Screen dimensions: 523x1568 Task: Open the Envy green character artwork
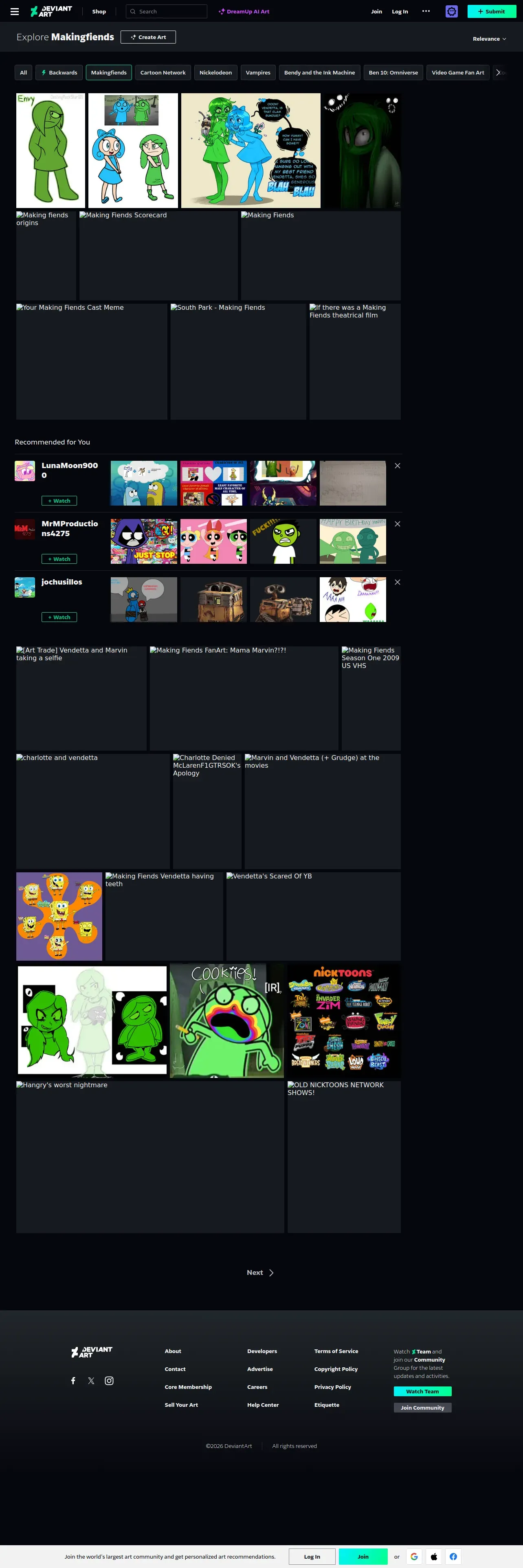click(x=51, y=150)
